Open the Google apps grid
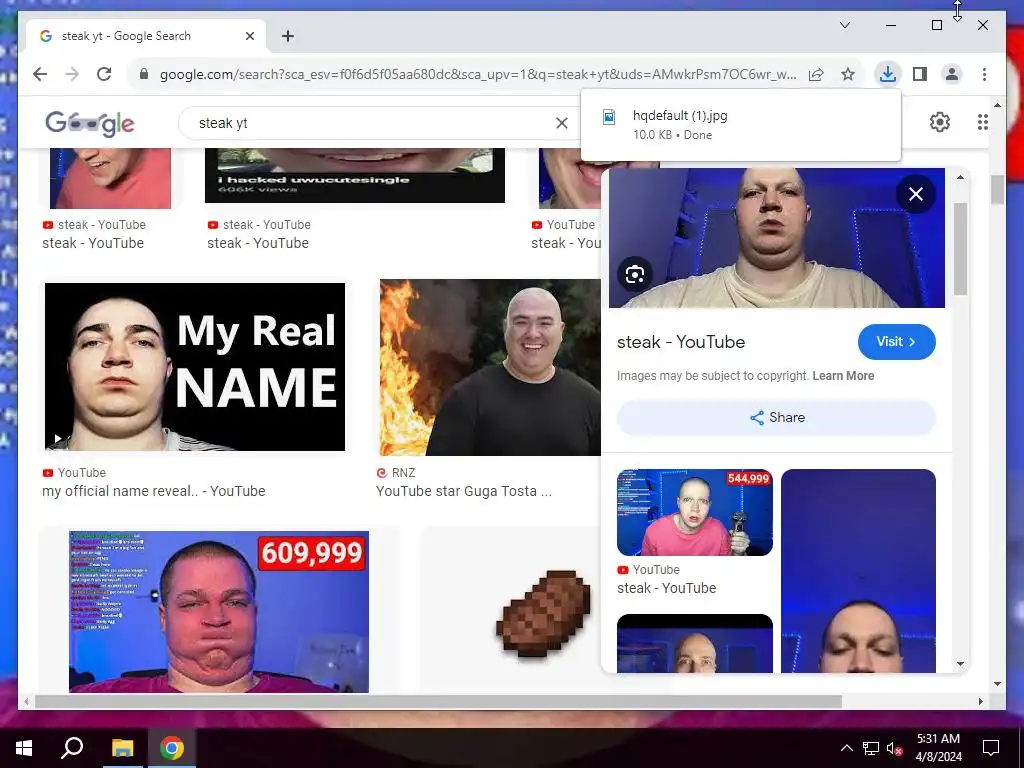This screenshot has width=1024, height=768. pos(983,122)
